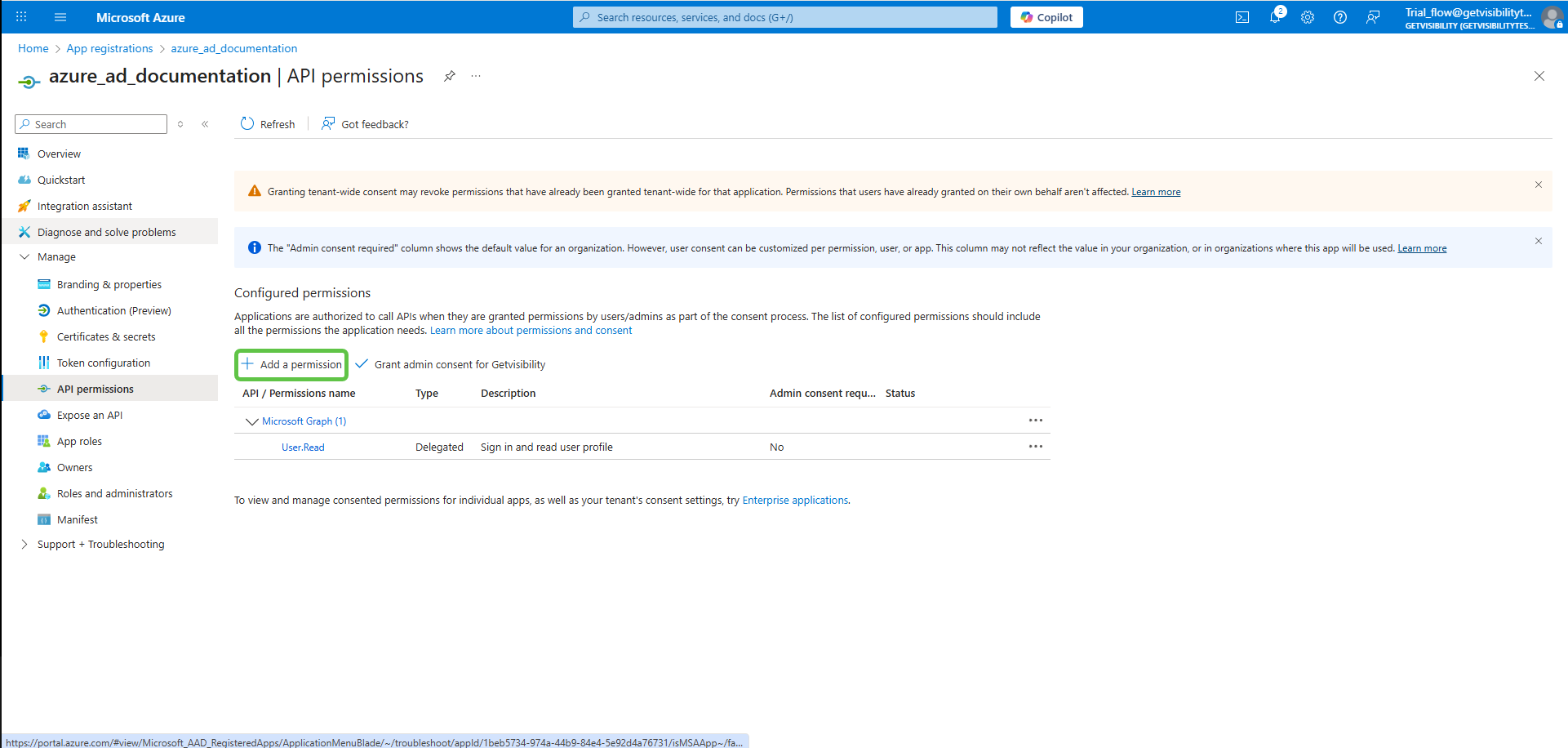Click the Copilot button

tap(1046, 17)
